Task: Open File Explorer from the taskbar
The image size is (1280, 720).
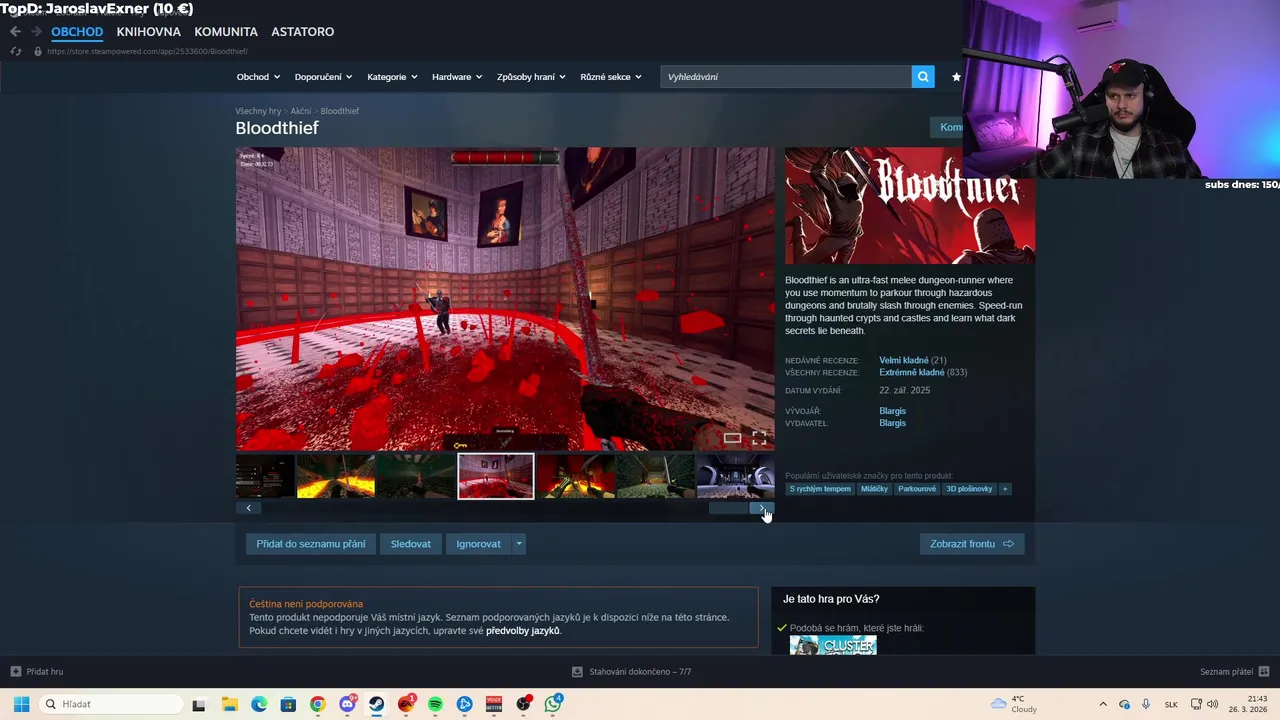Action: point(229,704)
